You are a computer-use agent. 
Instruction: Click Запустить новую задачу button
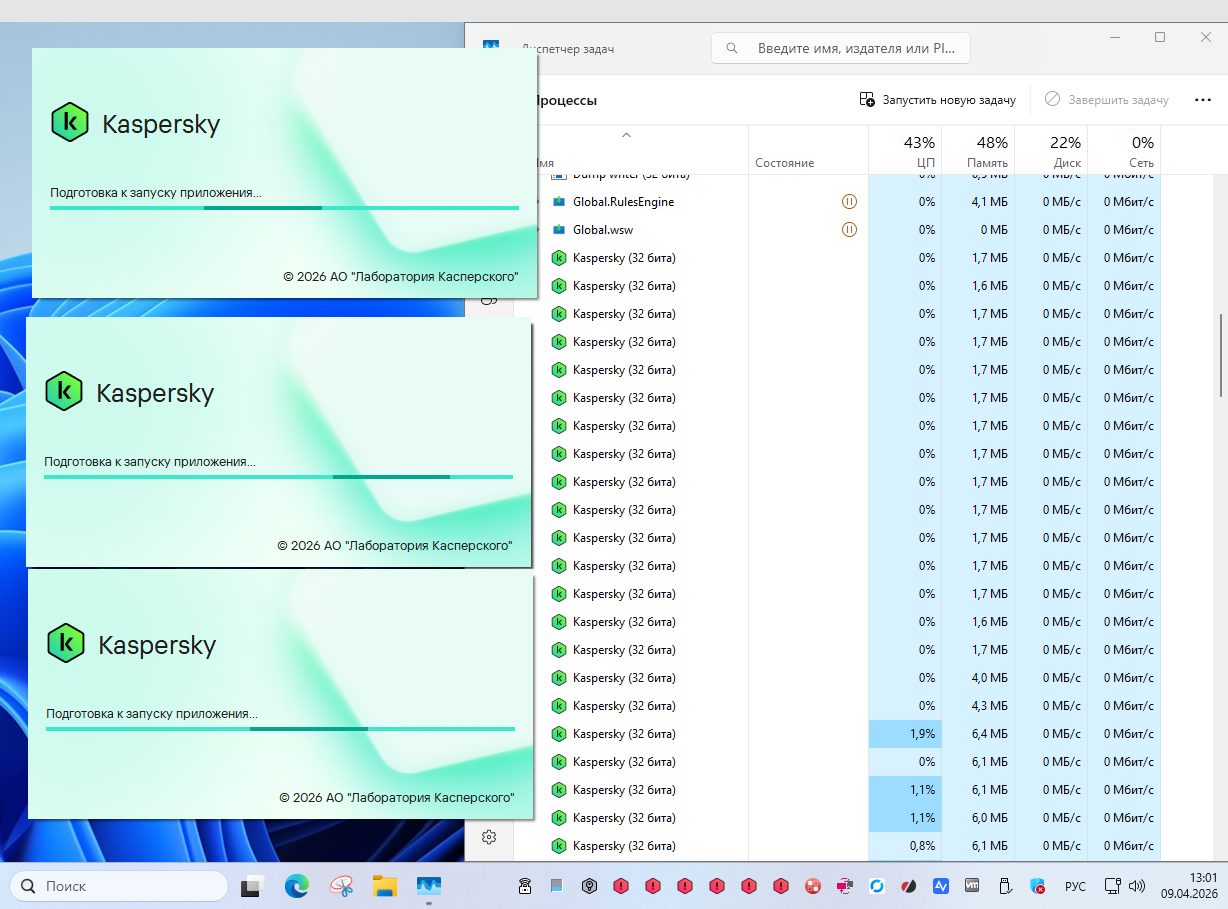pyautogui.click(x=938, y=100)
